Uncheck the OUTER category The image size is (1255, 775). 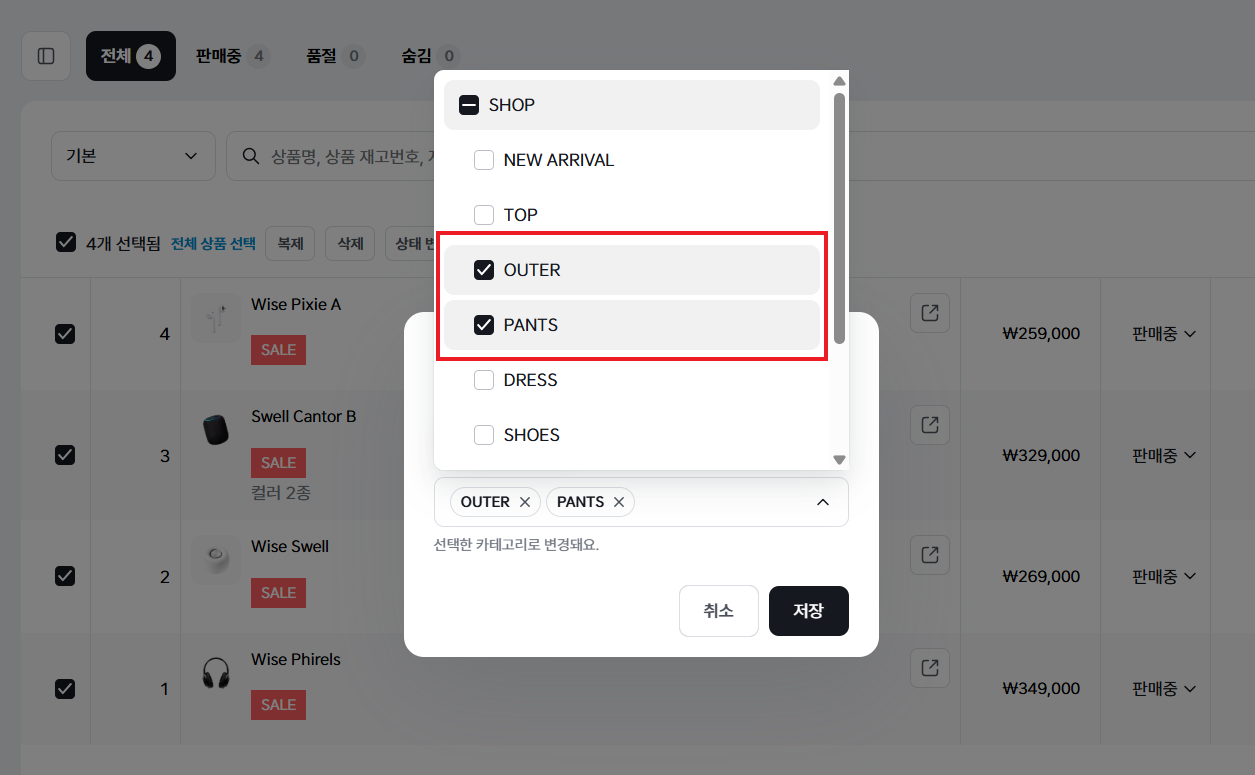coord(484,270)
